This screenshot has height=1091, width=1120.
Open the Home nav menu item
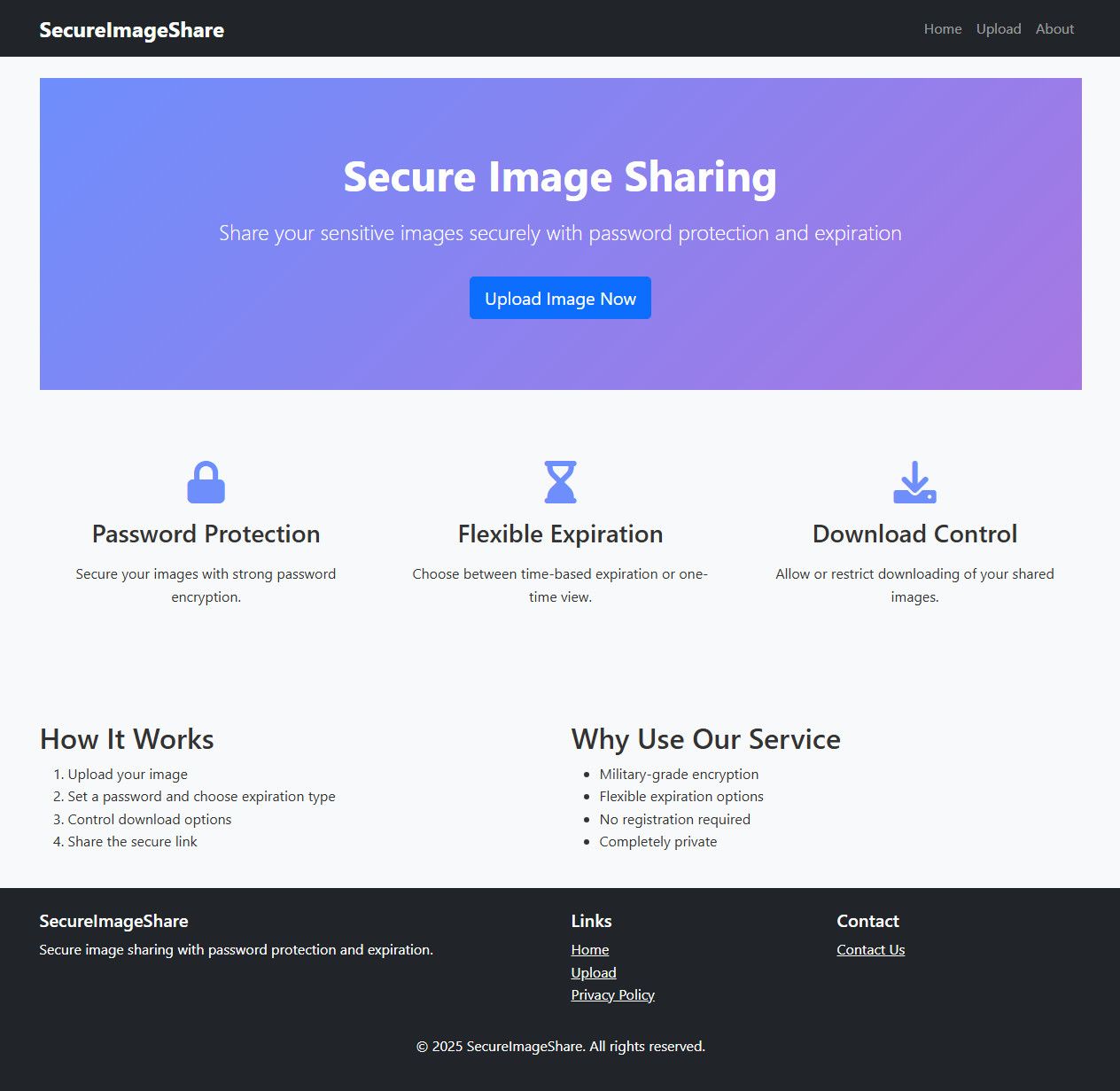coord(943,28)
